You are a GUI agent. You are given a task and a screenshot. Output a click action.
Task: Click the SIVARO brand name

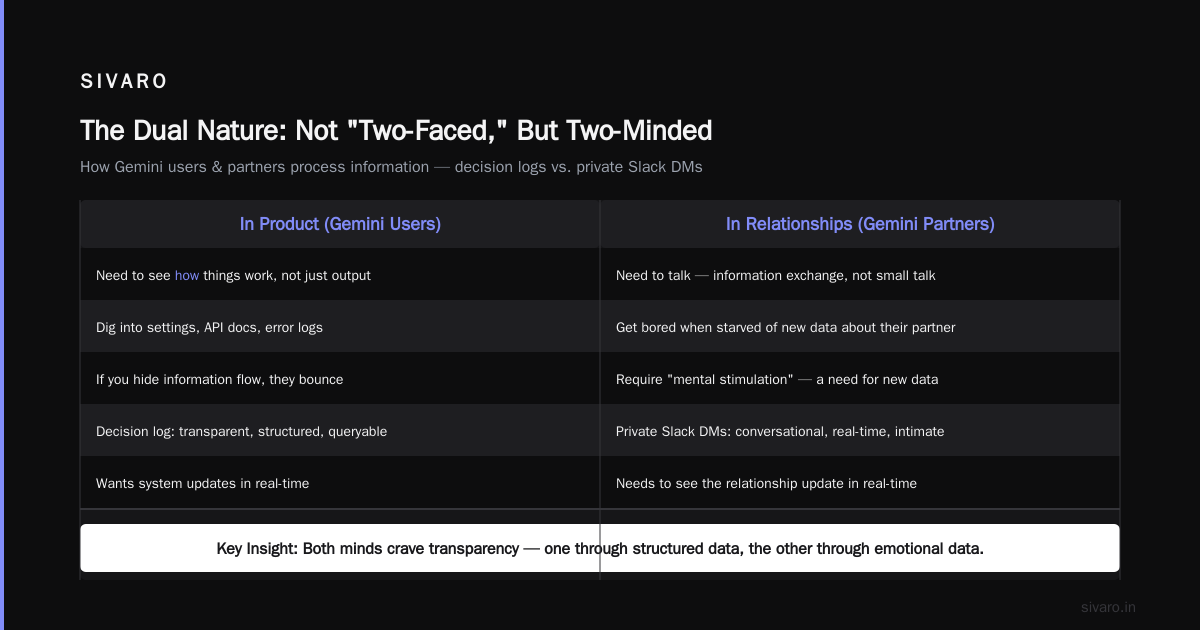click(x=124, y=82)
